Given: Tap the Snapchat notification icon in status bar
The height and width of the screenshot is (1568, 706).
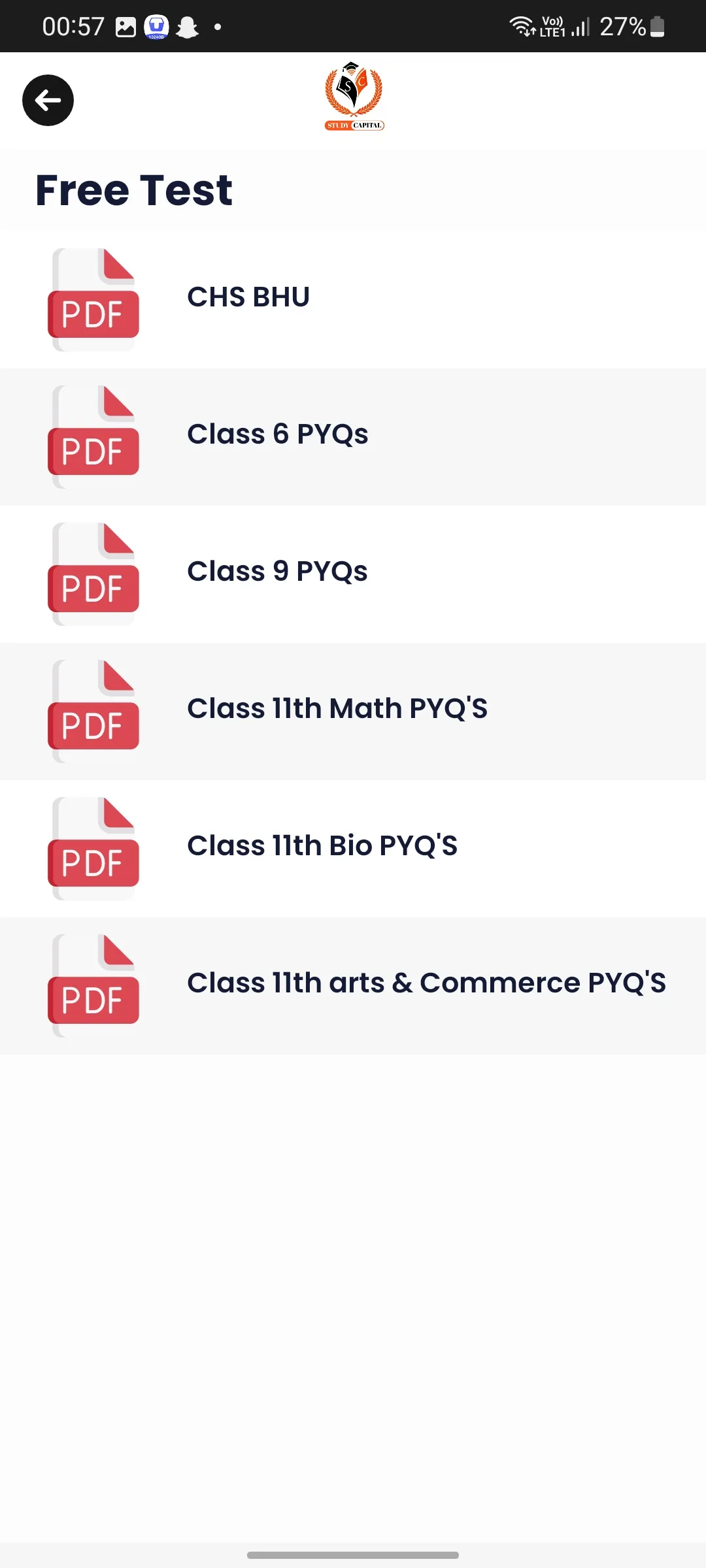Looking at the screenshot, I should tap(188, 27).
